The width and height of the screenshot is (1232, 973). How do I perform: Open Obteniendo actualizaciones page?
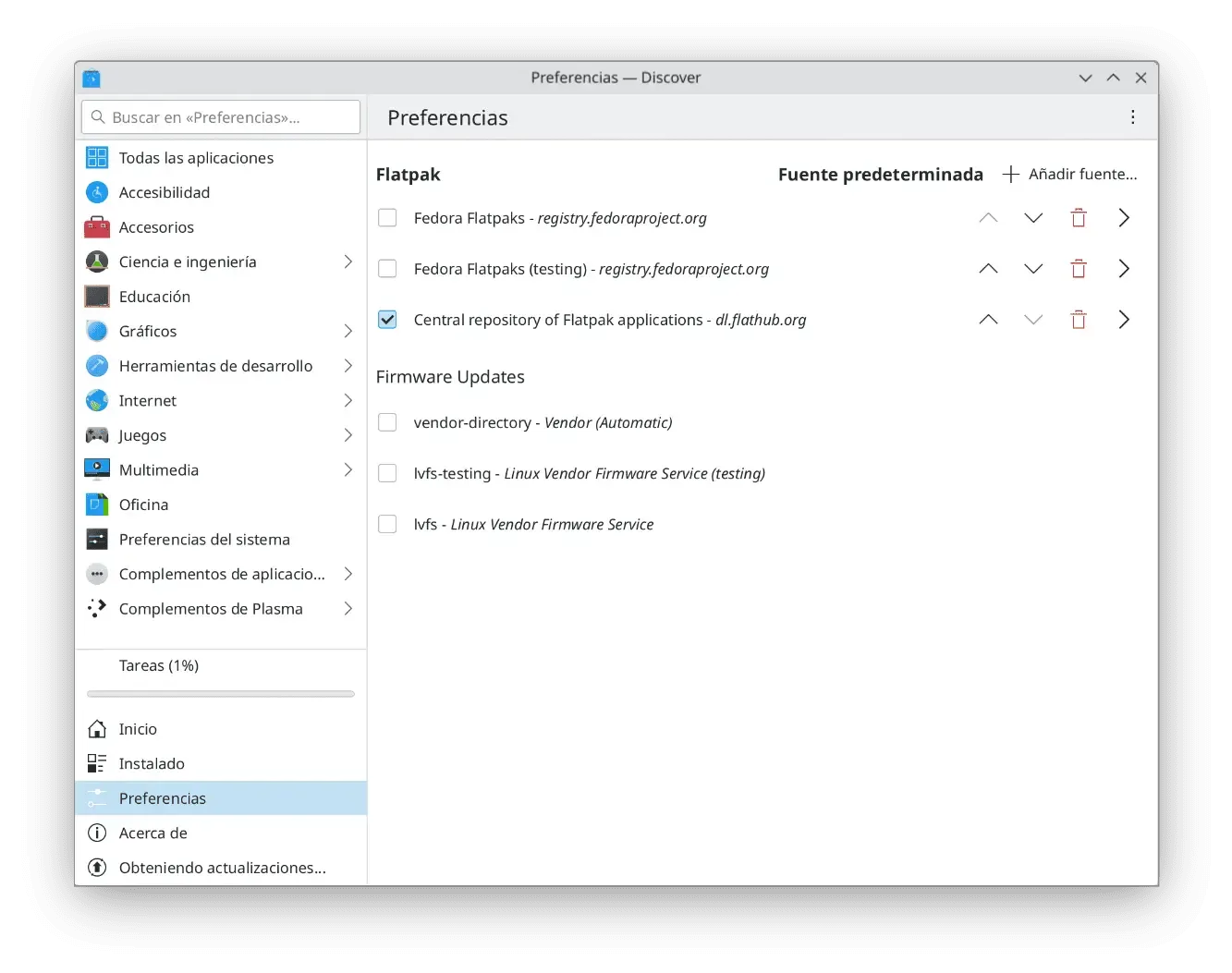pyautogui.click(x=221, y=868)
